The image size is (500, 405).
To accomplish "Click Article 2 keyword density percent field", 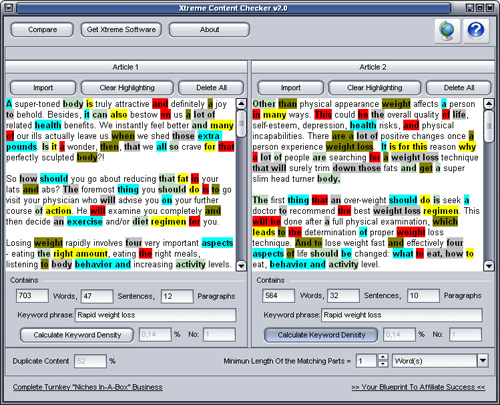I will (399, 335).
